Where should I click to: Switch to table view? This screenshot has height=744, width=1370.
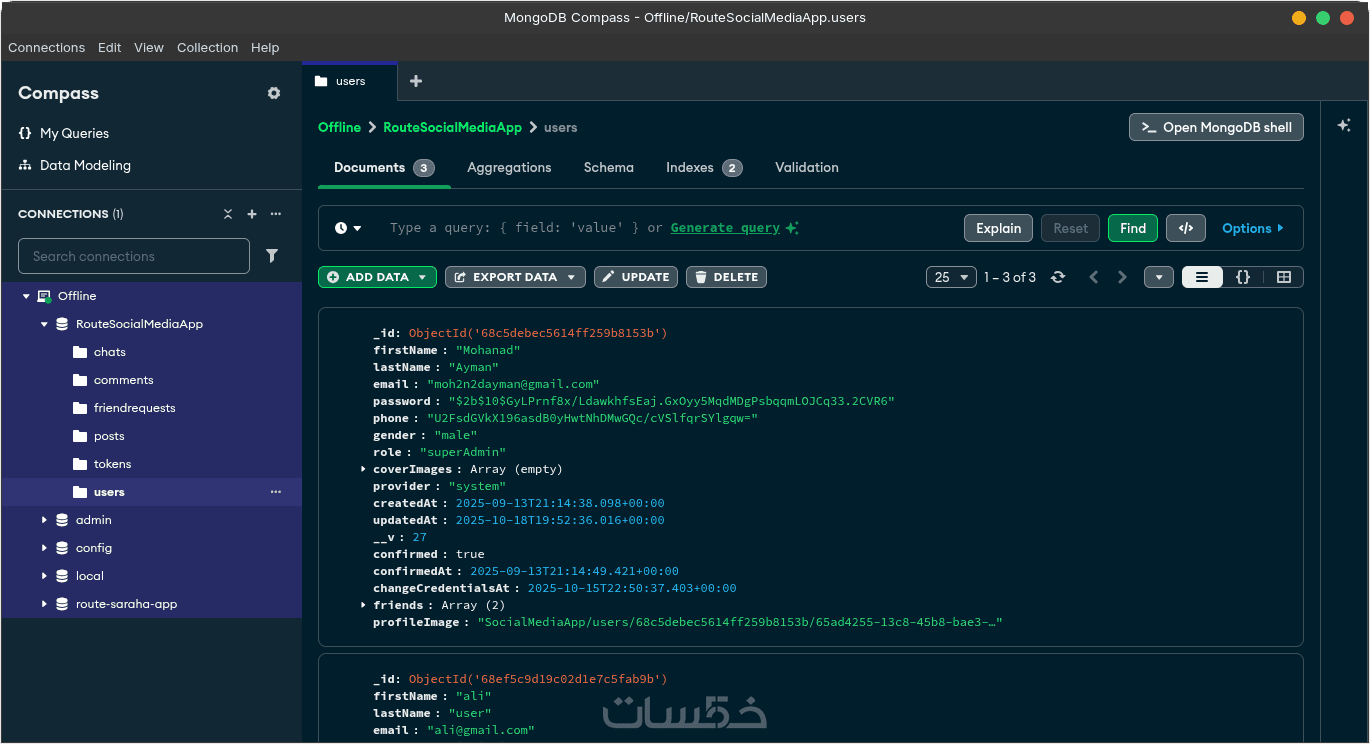coord(1284,277)
